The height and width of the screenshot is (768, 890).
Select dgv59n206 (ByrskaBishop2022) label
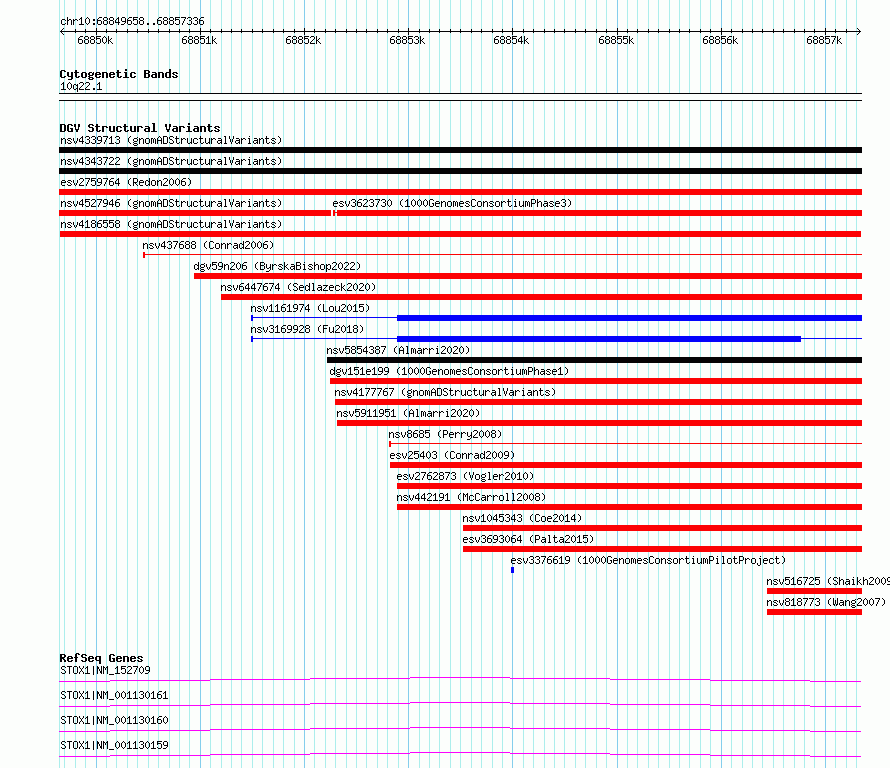(x=277, y=266)
